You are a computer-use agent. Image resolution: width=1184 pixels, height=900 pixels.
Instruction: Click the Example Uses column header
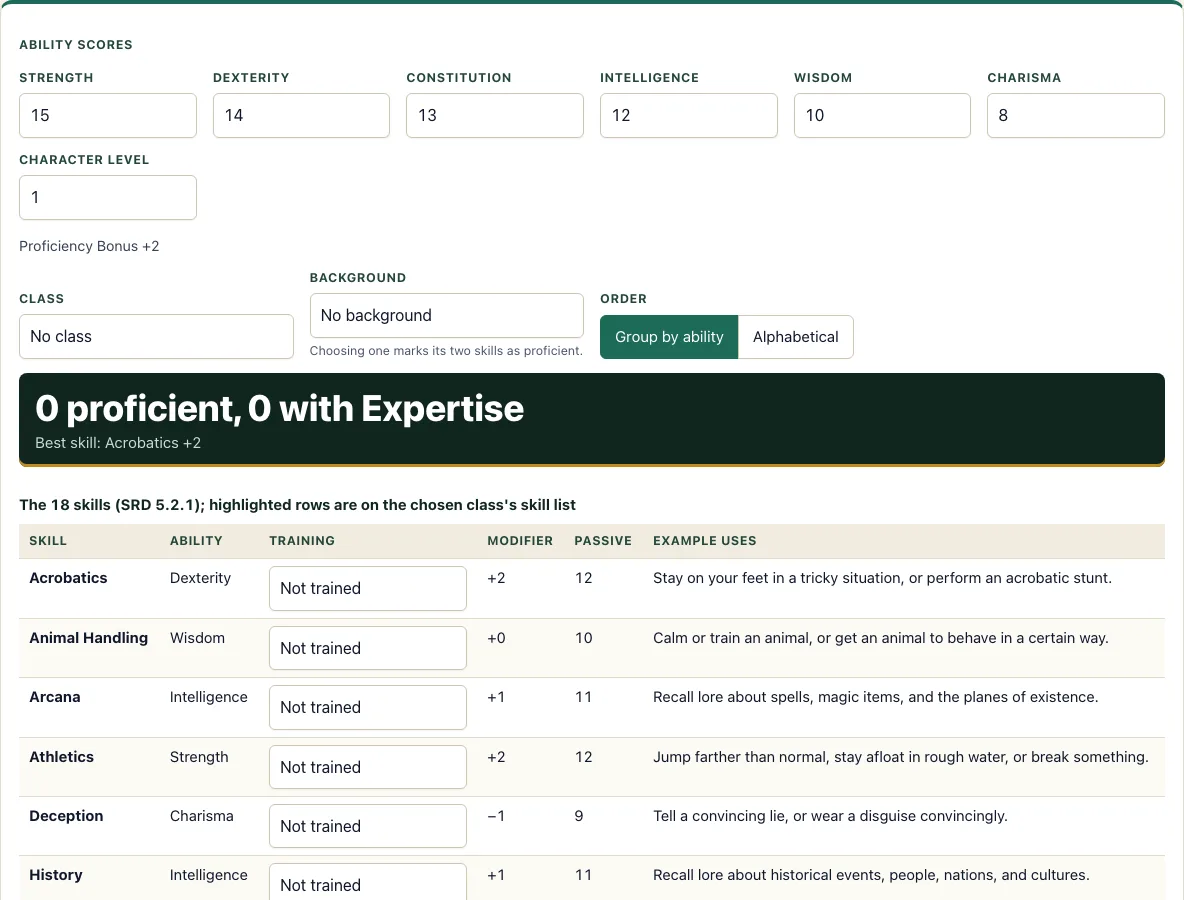(x=705, y=541)
